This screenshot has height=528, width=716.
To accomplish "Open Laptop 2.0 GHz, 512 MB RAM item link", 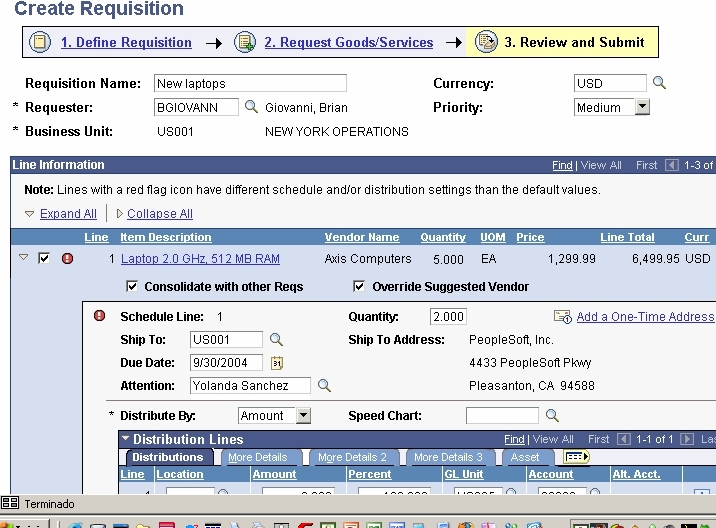I will click(200, 259).
